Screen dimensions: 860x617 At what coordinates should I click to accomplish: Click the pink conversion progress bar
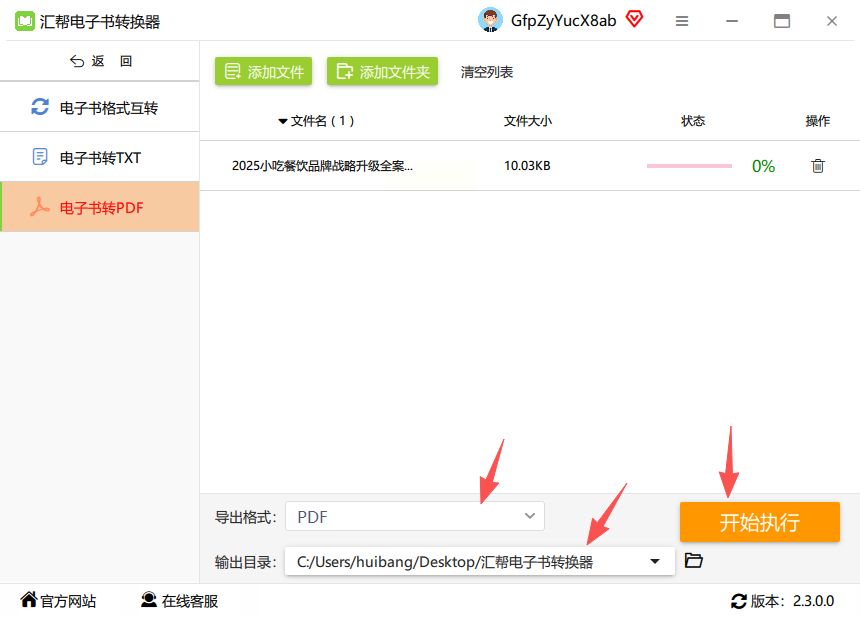tap(689, 166)
